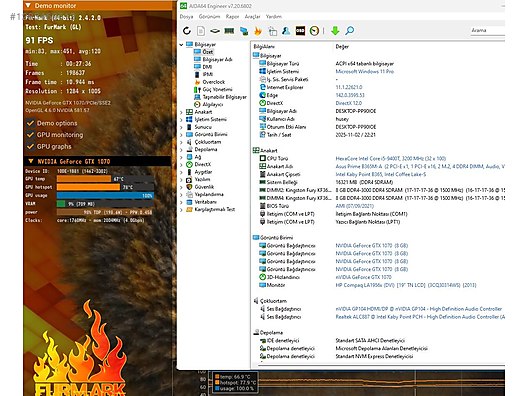Click the AMI BIOS date link
528x396 pixels.
click(355, 206)
